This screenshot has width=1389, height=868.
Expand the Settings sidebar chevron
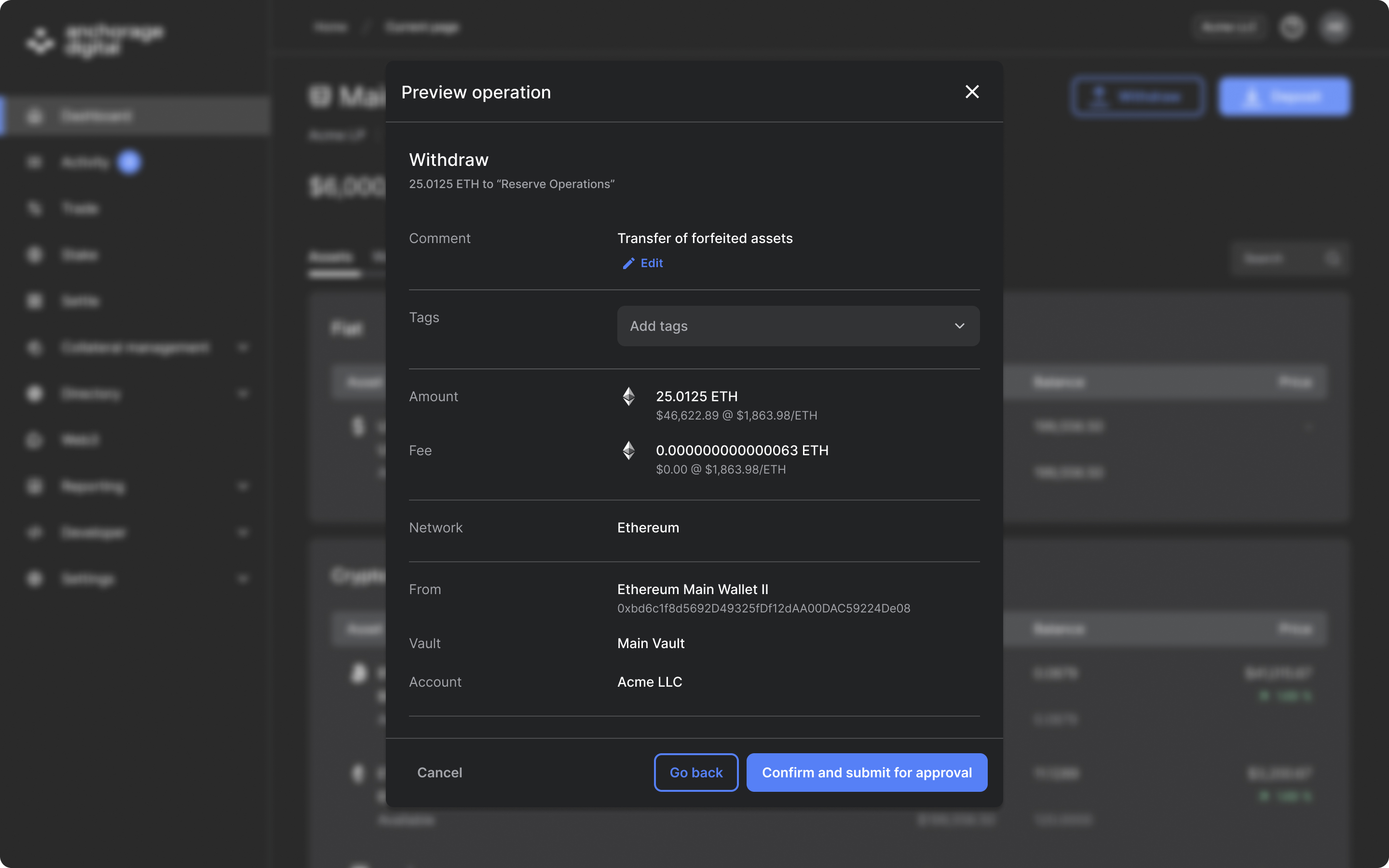[243, 579]
